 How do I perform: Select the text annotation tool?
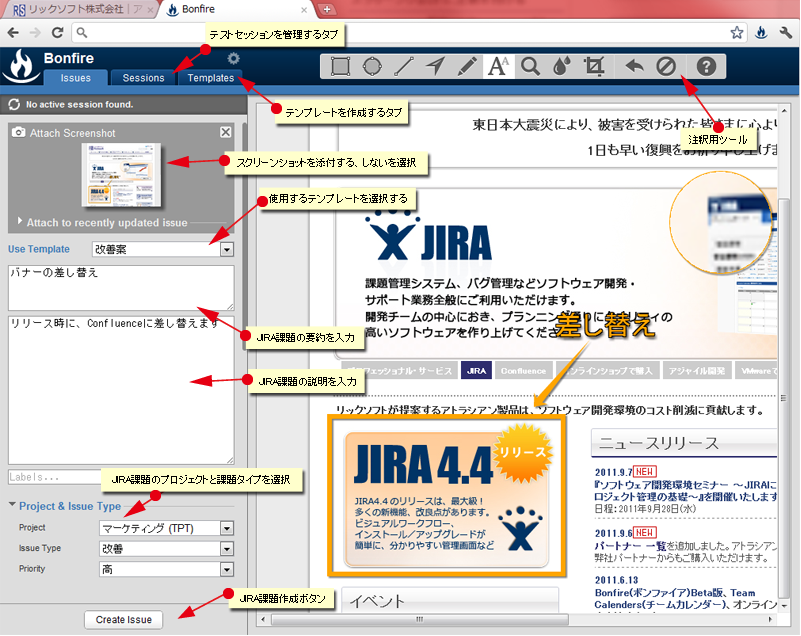(499, 66)
